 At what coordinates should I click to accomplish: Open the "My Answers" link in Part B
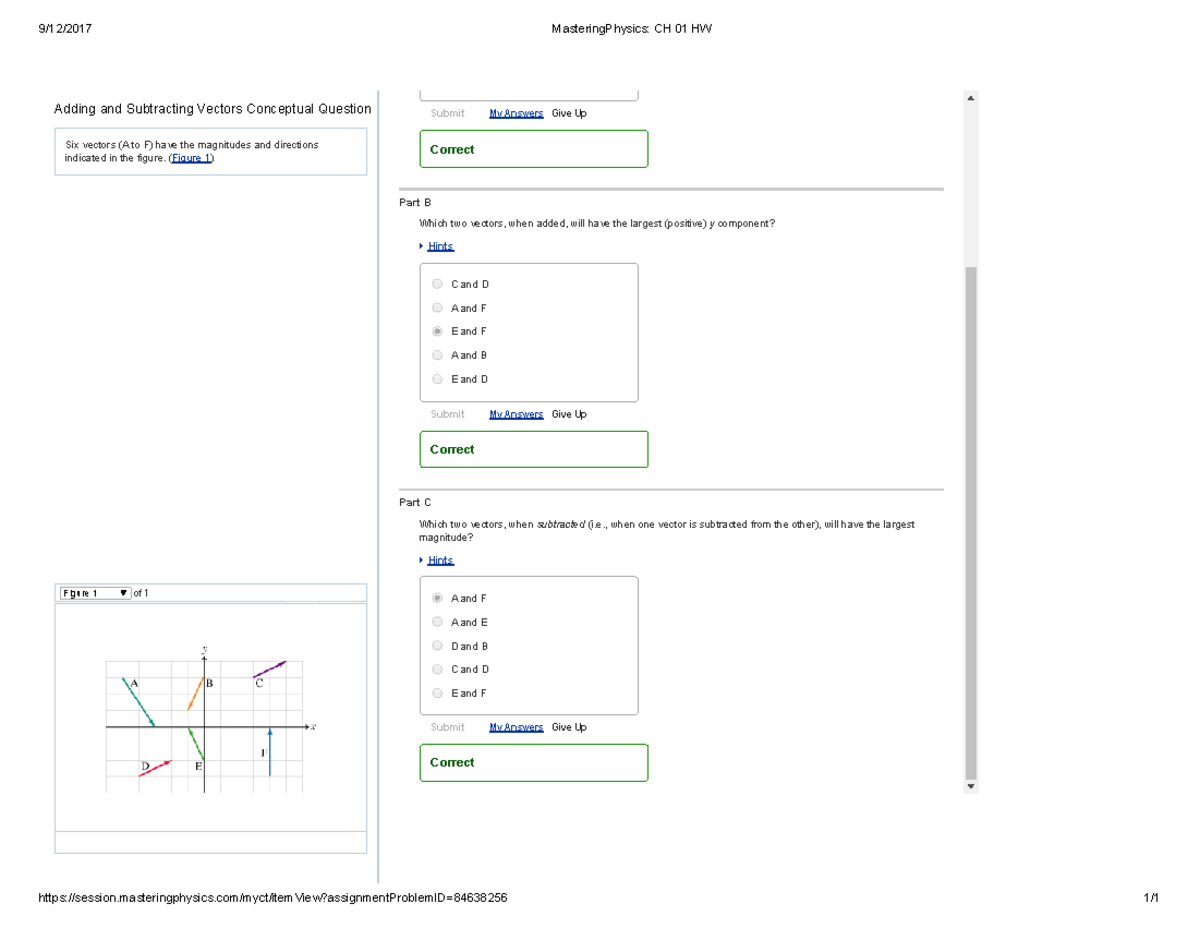click(x=516, y=413)
